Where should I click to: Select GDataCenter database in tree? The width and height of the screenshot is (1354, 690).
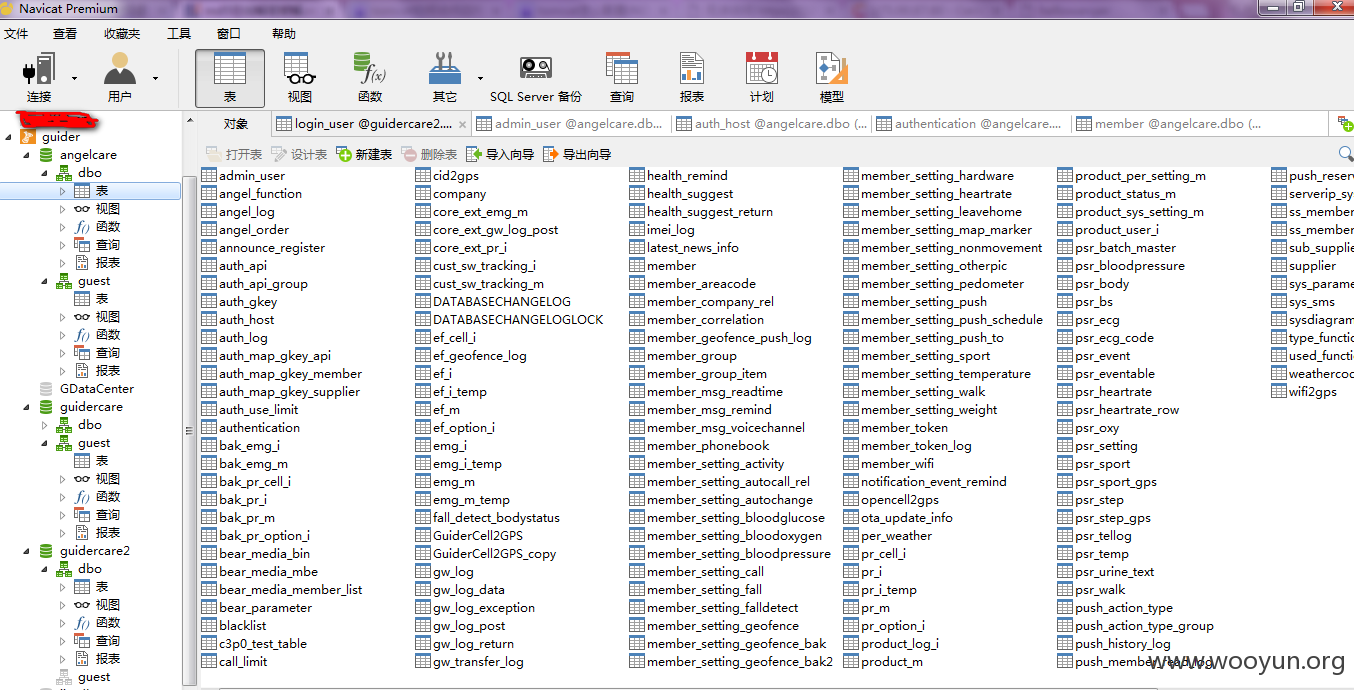[86, 389]
